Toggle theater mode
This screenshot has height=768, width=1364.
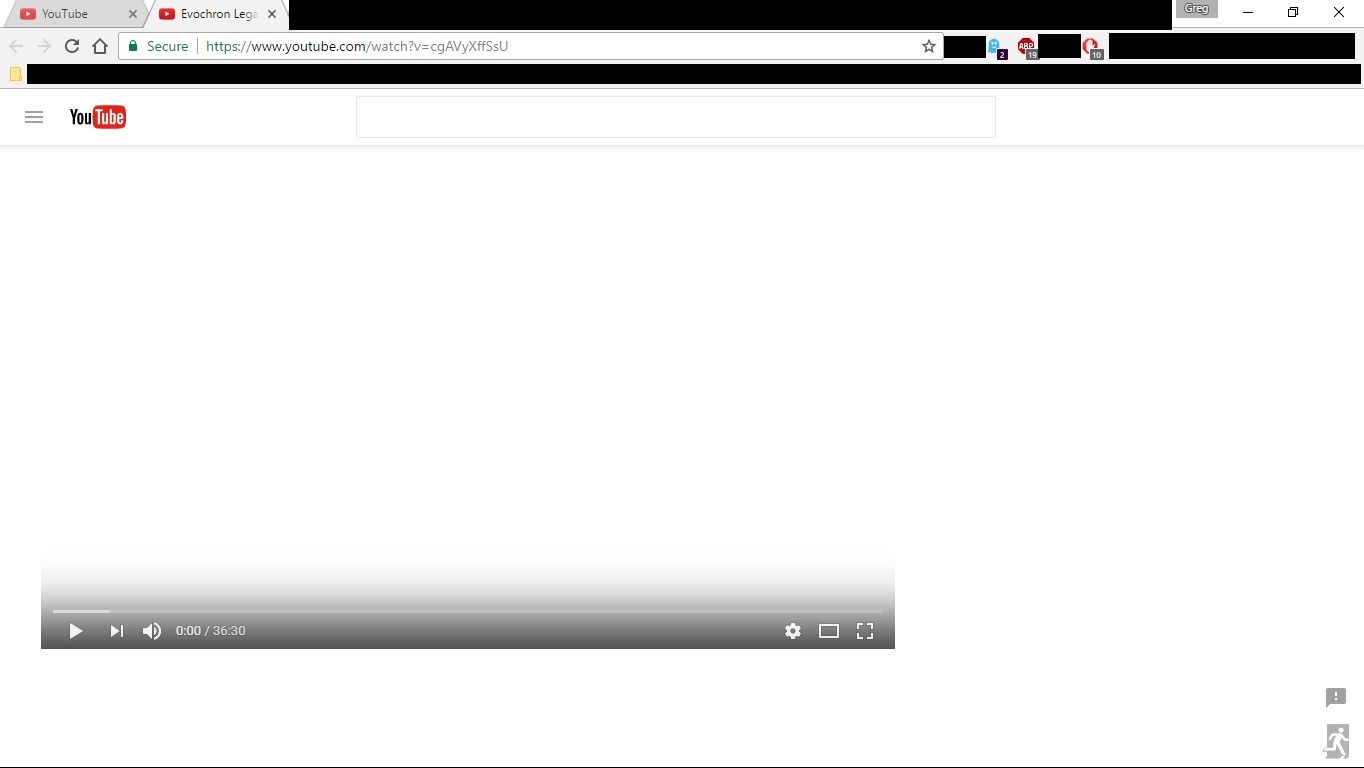click(x=829, y=631)
